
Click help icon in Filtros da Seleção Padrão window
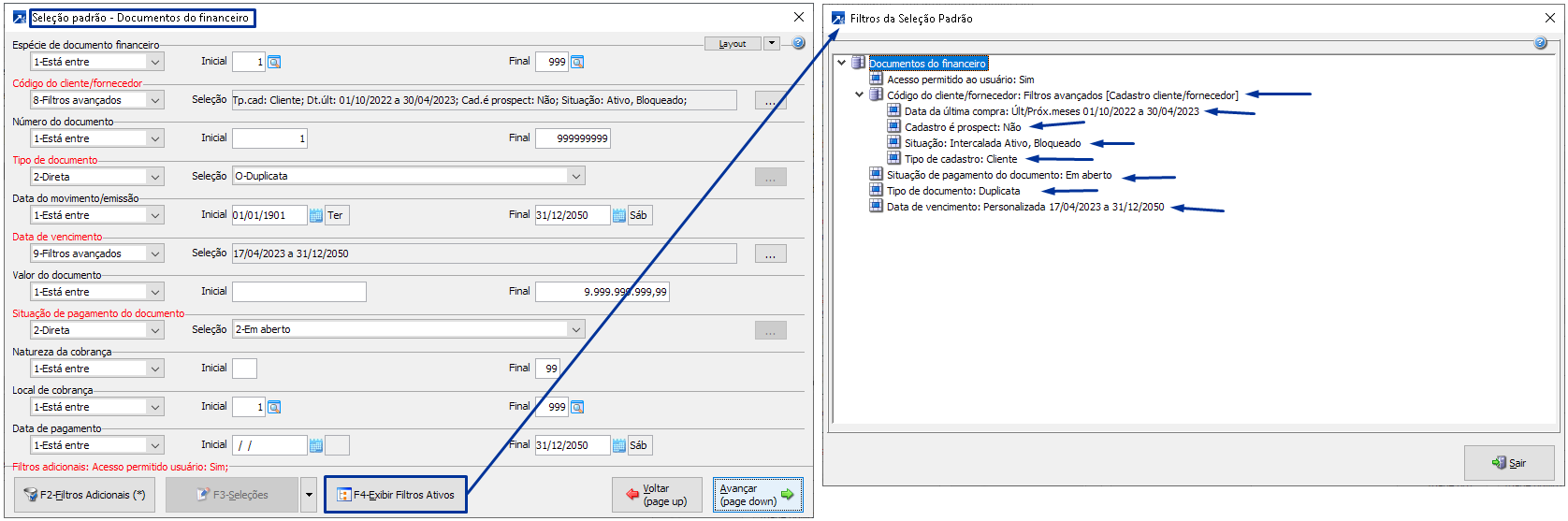click(1541, 43)
